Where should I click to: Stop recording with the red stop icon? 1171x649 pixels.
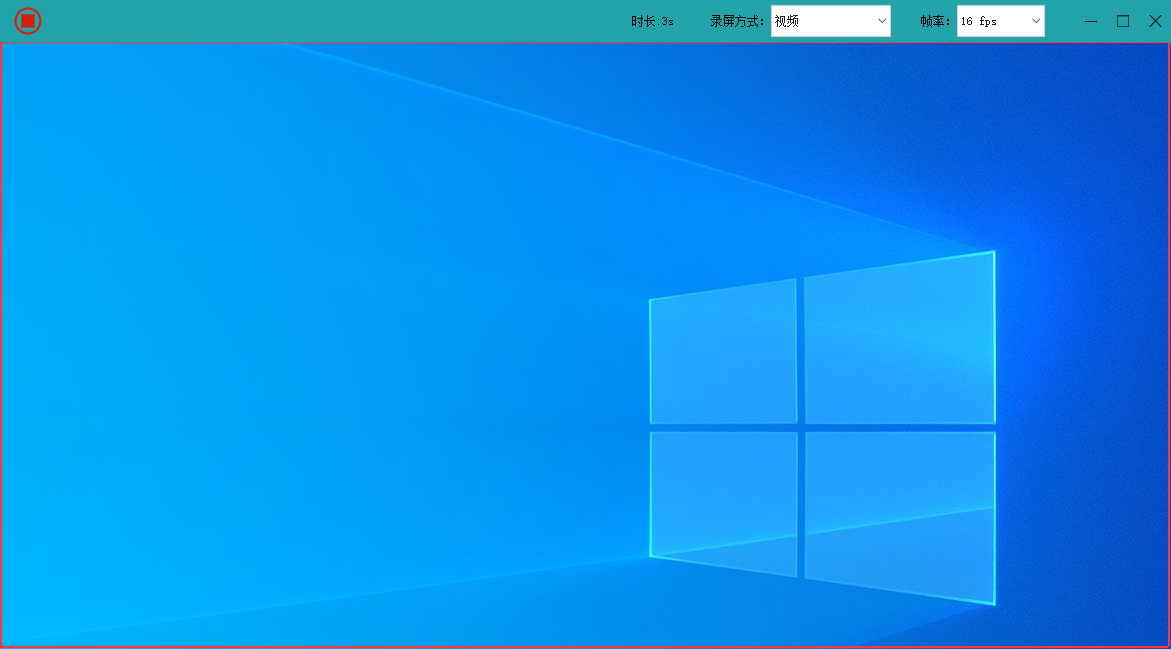[28, 21]
